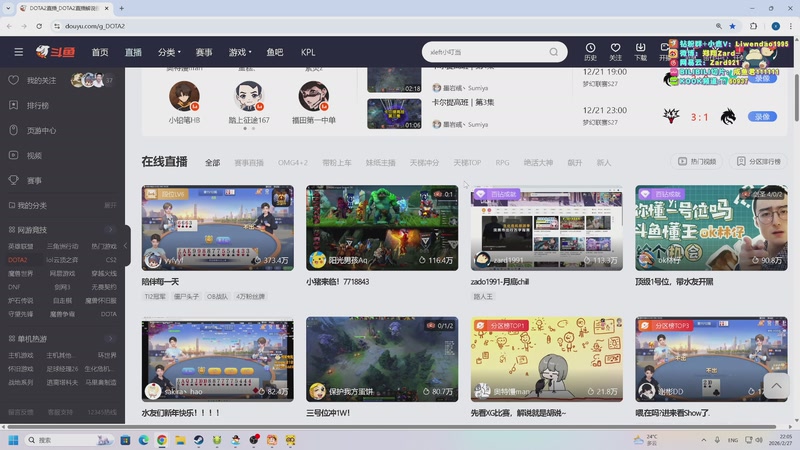
Task: Click the 我的关注 heart icon in sidebar
Action: (x=14, y=80)
